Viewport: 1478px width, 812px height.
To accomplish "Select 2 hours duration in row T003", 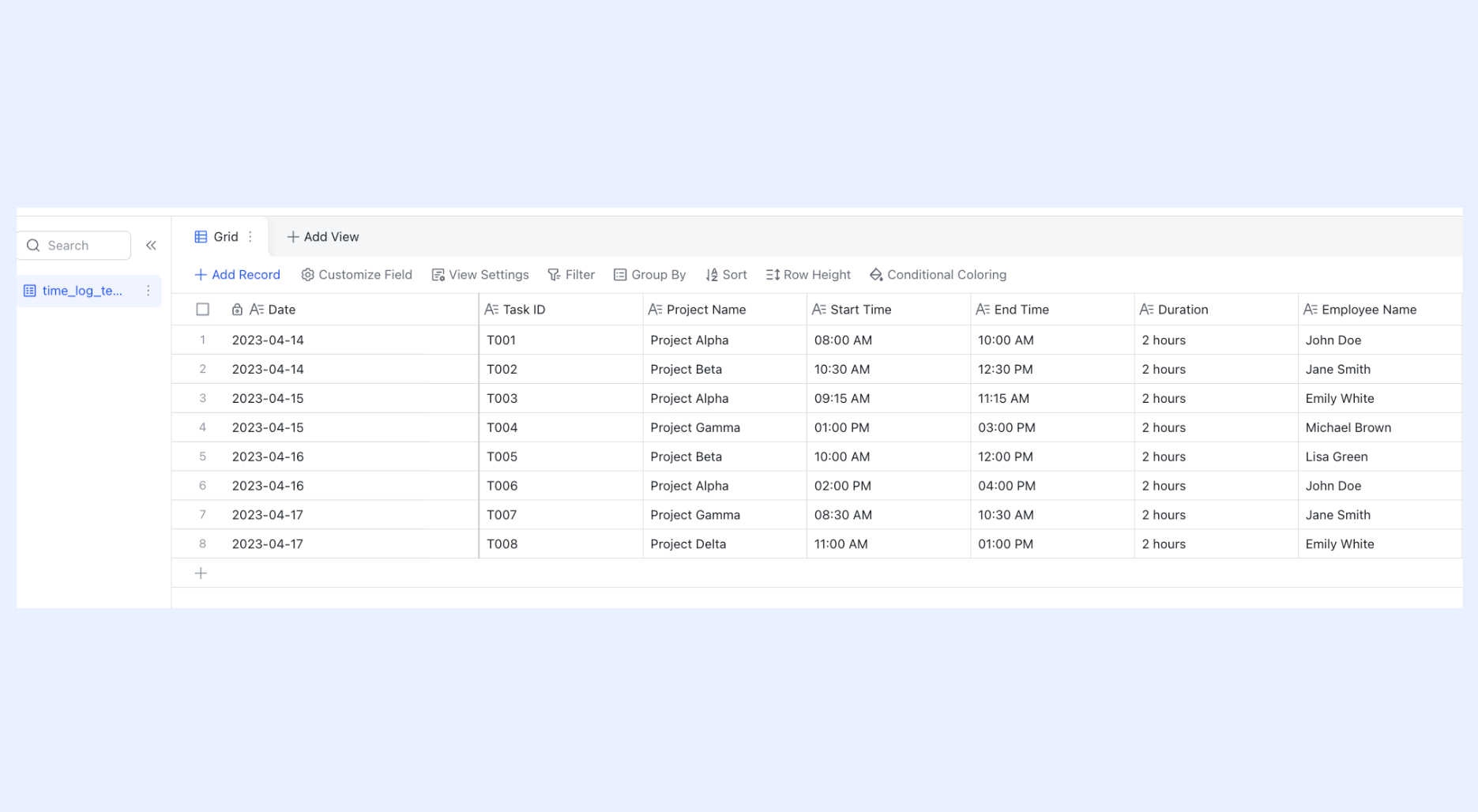I will click(x=1217, y=399).
